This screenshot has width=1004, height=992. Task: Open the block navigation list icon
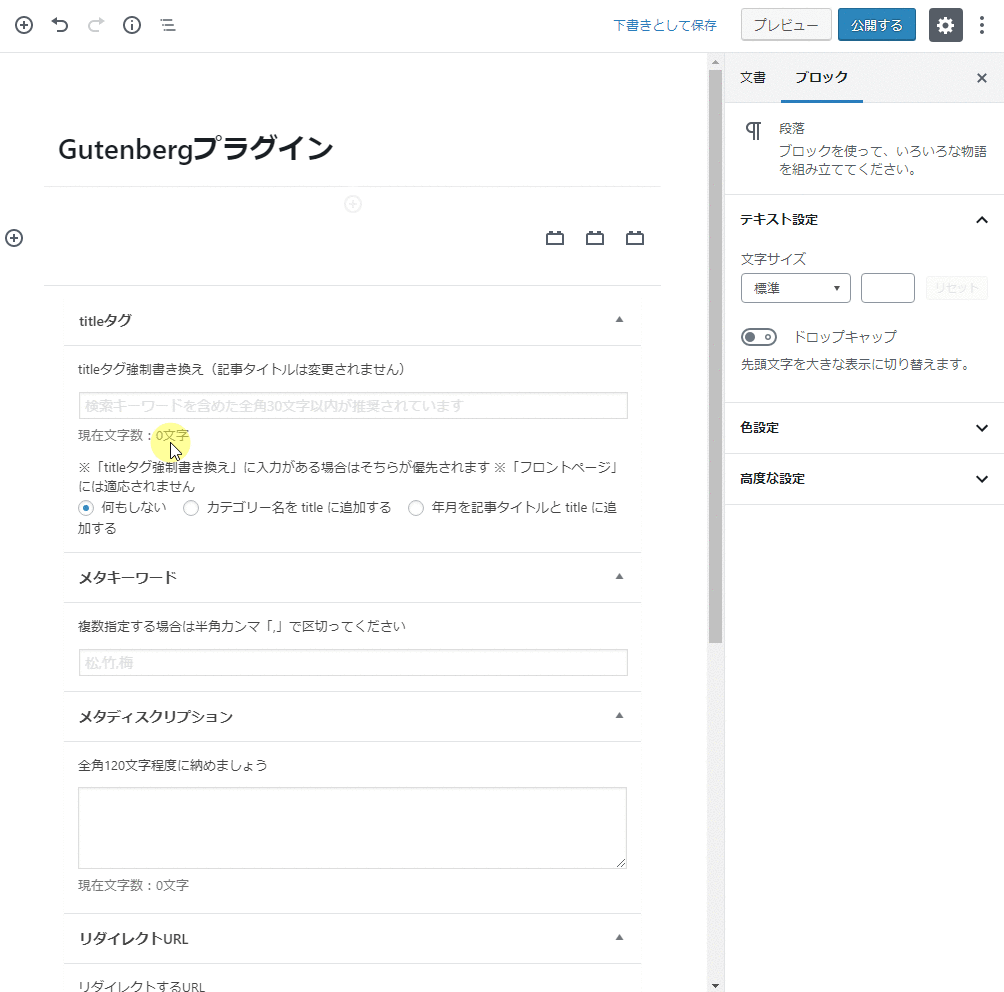click(x=168, y=25)
